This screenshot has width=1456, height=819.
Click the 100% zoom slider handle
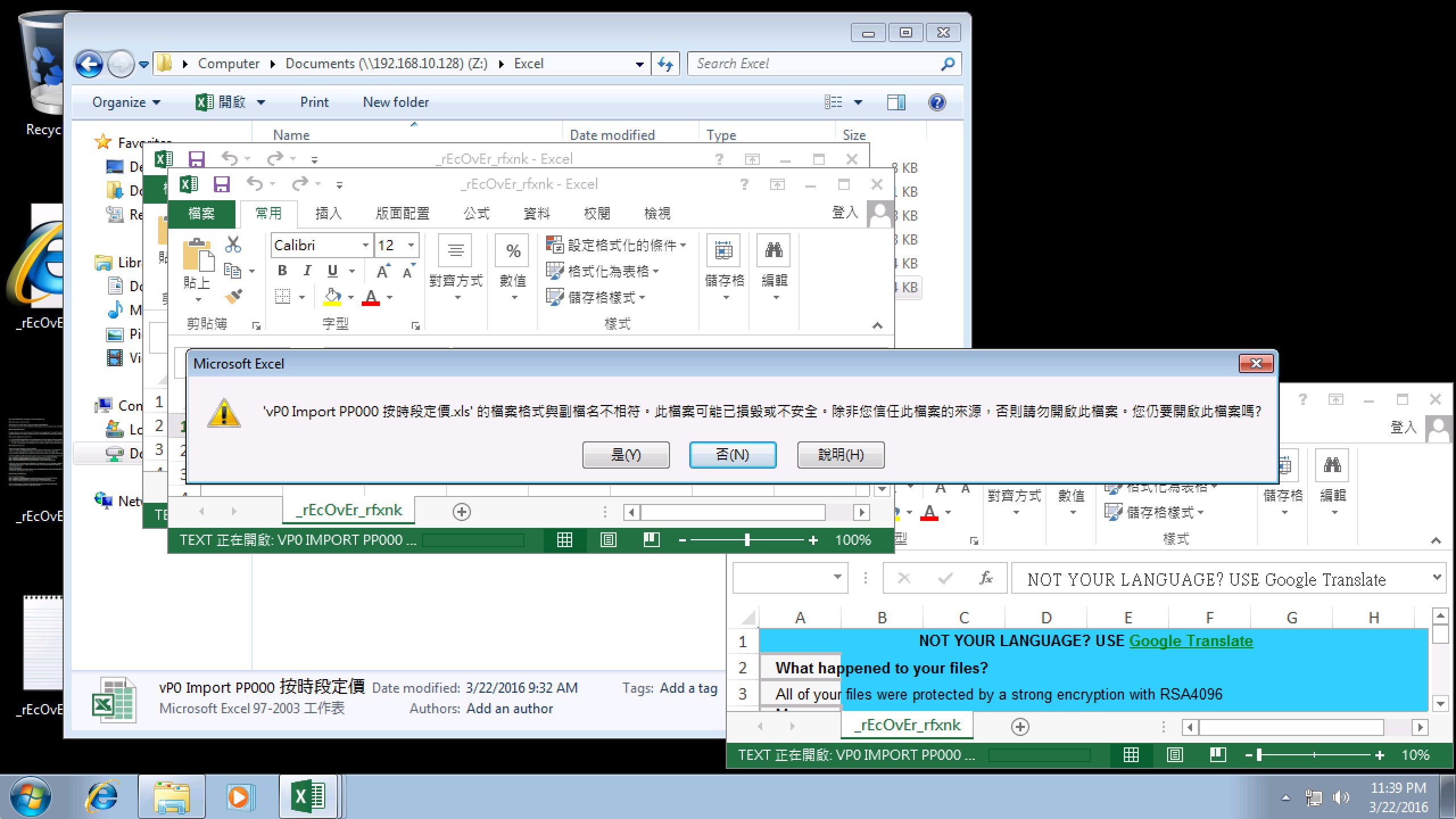click(747, 540)
